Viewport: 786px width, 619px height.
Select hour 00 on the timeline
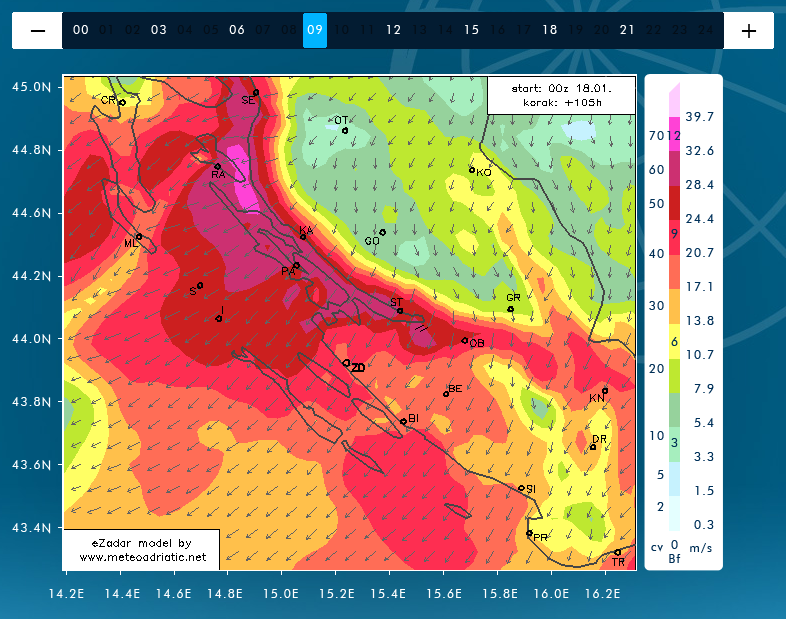tap(81, 30)
